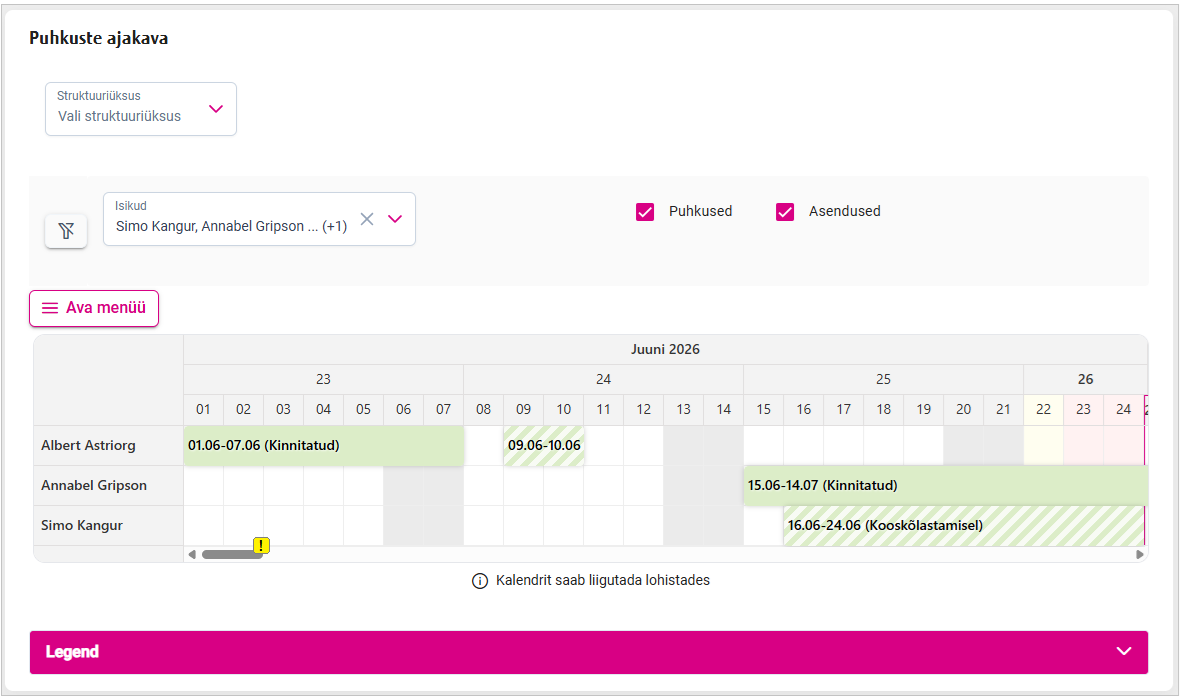Click the hamburger icon in Ava menüü
The width and height of the screenshot is (1181, 698).
click(50, 308)
